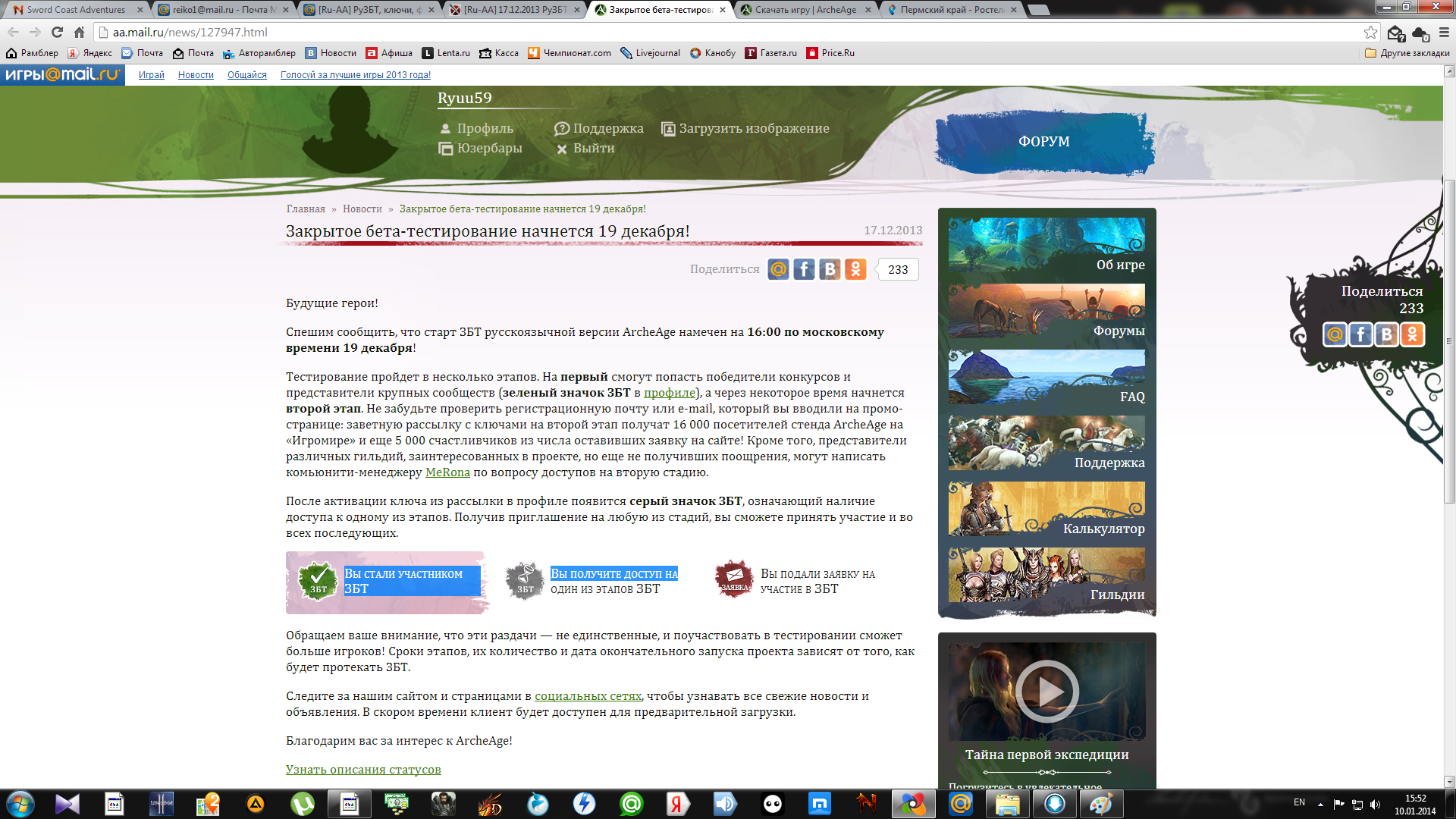Open Играй in top navigation
Screen dimensions: 1456x819
click(x=152, y=75)
